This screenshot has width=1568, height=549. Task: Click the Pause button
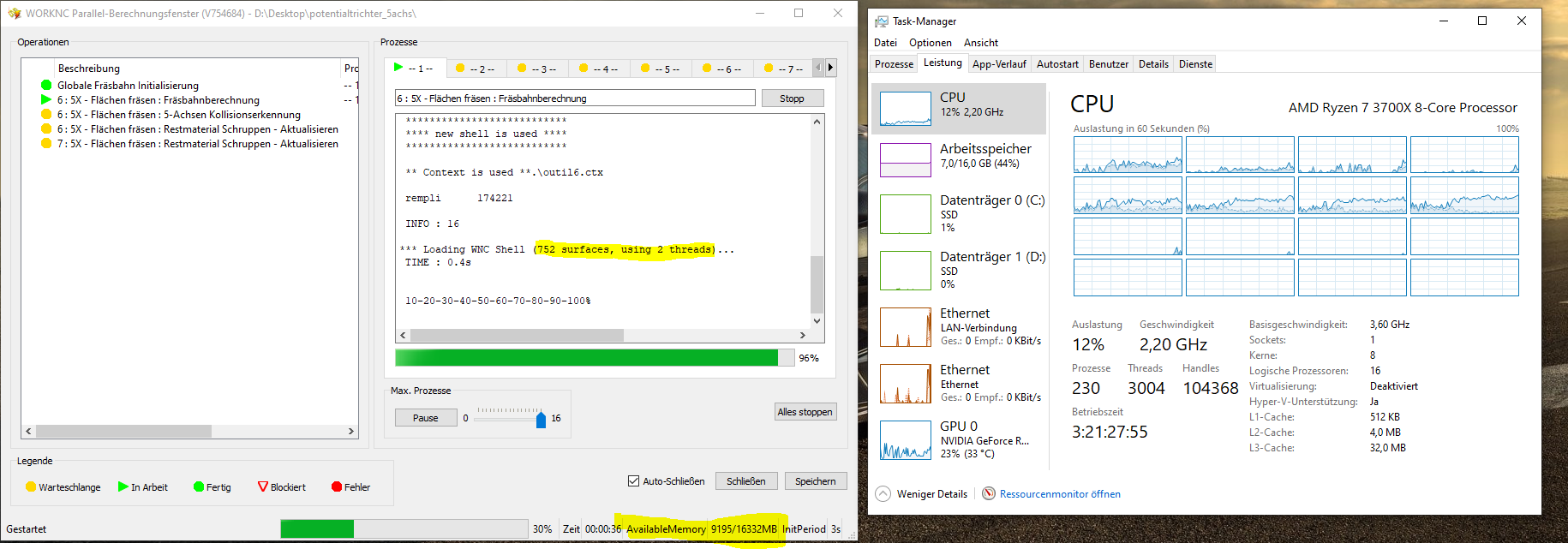426,417
